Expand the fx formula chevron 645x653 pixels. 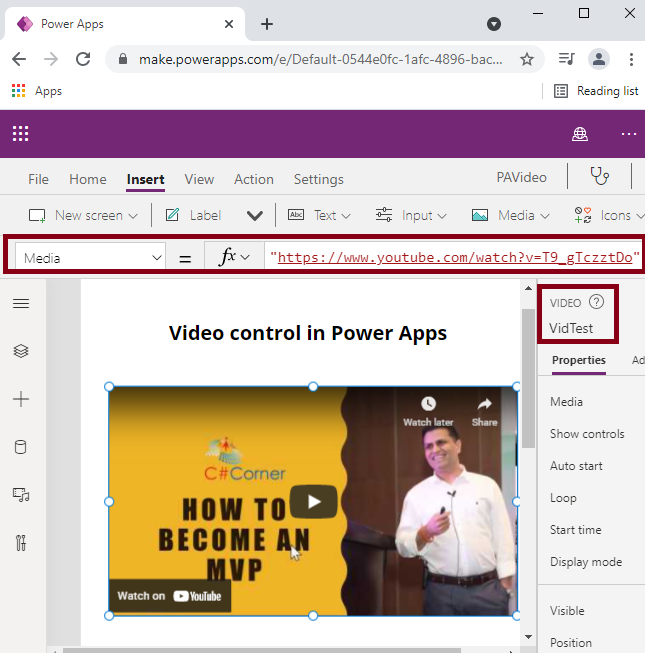pos(245,257)
